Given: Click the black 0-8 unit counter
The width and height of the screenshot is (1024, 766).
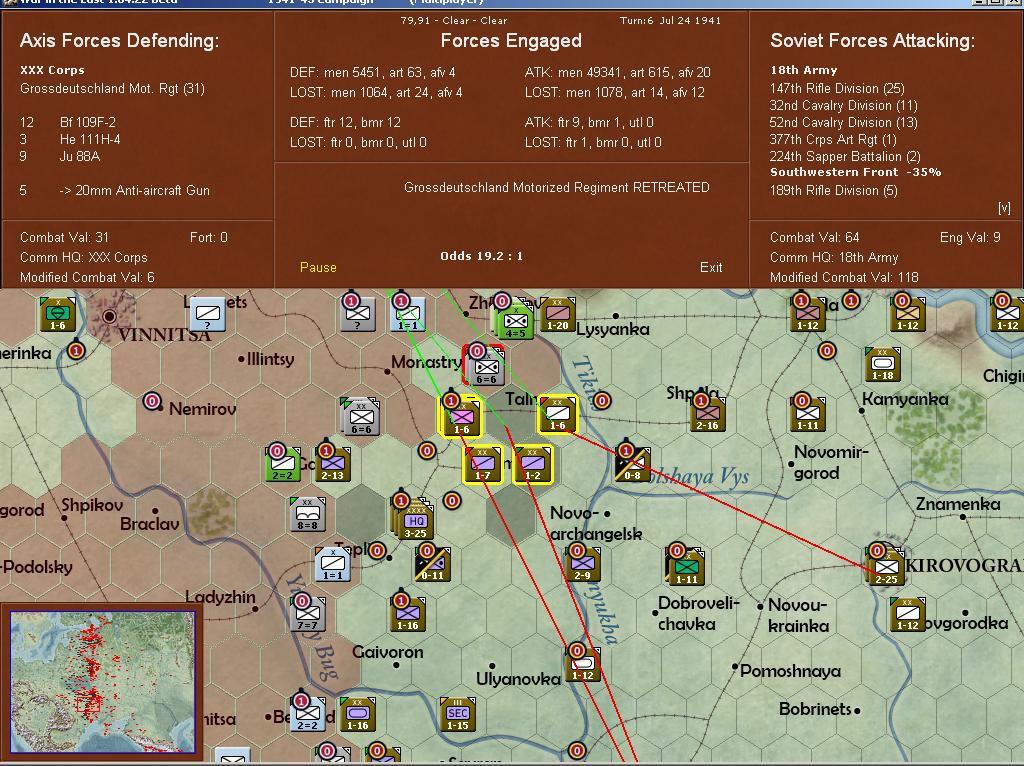Looking at the screenshot, I should [633, 464].
